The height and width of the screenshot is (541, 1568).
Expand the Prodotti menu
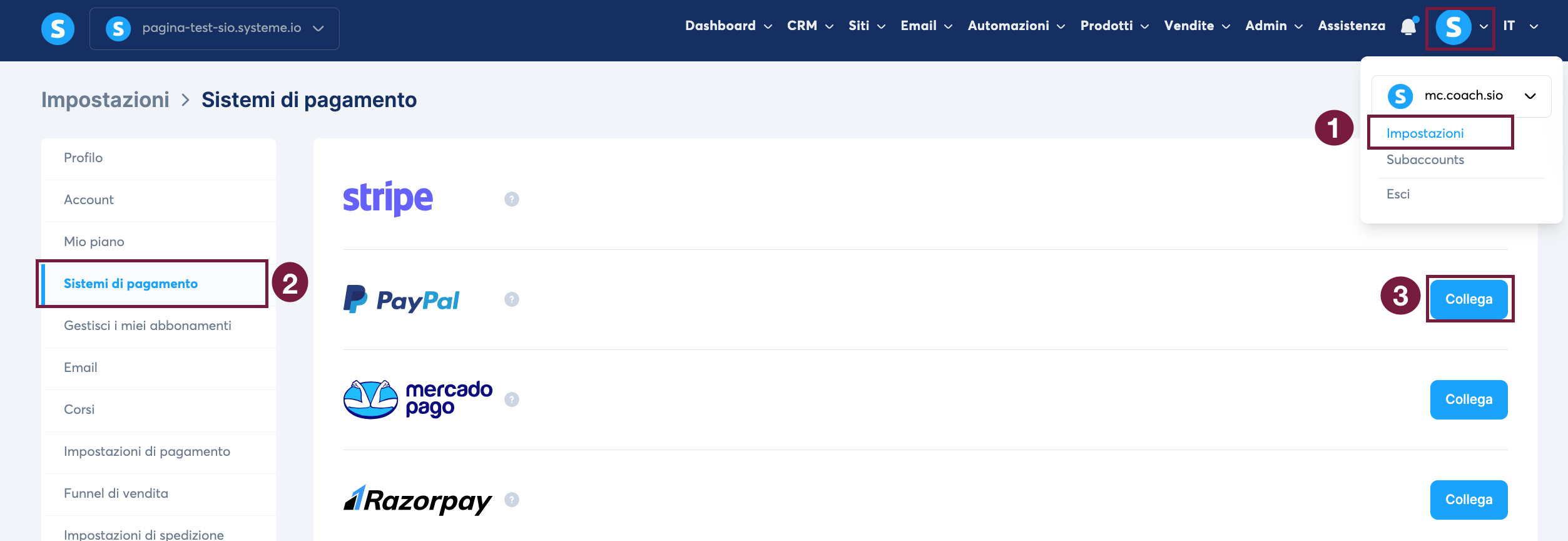(1114, 26)
